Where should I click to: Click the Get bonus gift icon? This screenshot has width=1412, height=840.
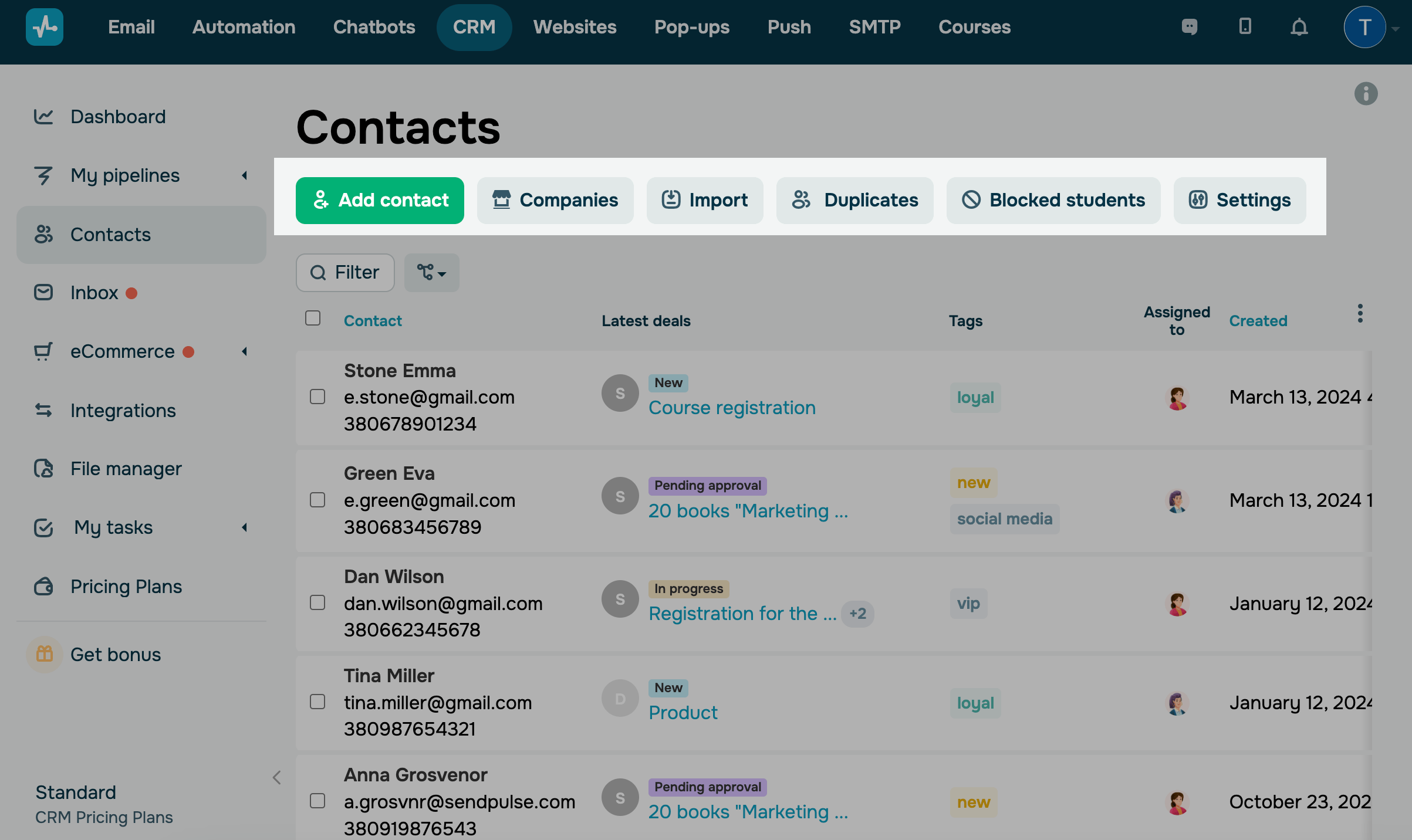45,654
